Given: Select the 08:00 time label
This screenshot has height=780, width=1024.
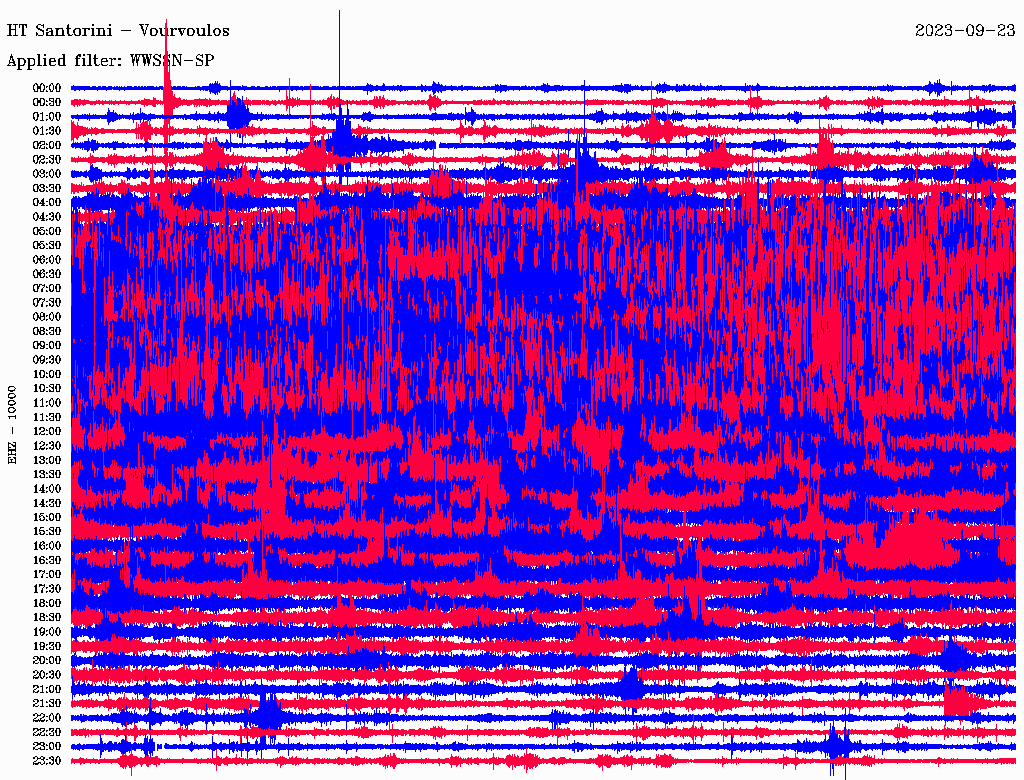Looking at the screenshot, I should coord(46,317).
